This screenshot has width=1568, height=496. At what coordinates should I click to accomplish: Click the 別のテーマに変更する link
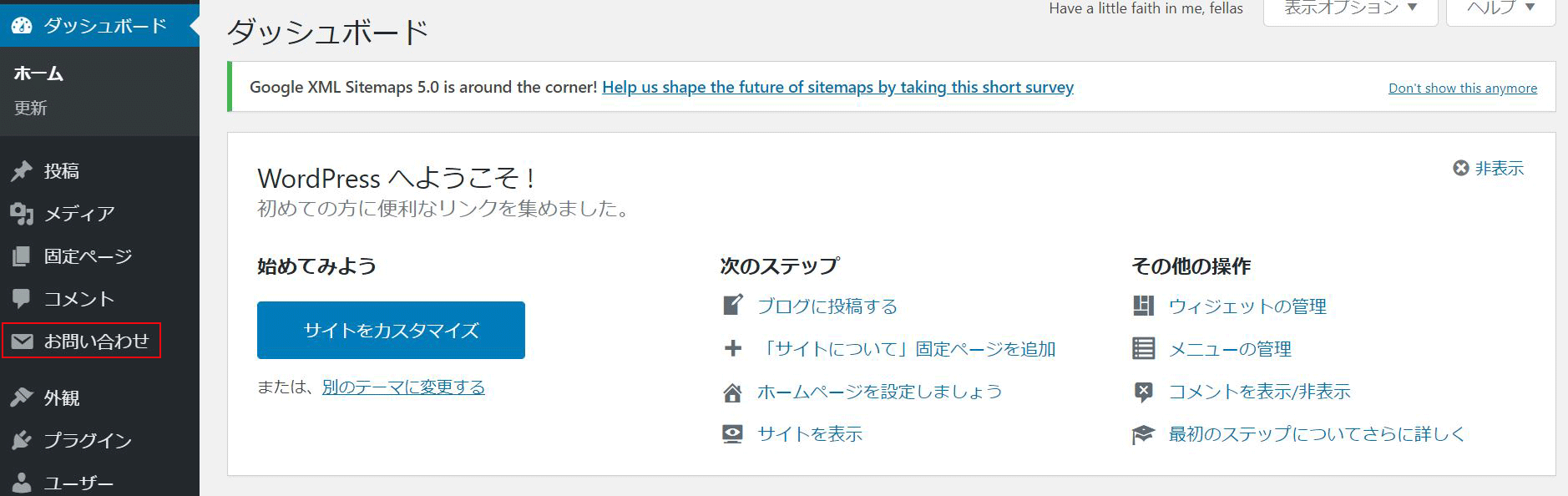pos(403,387)
